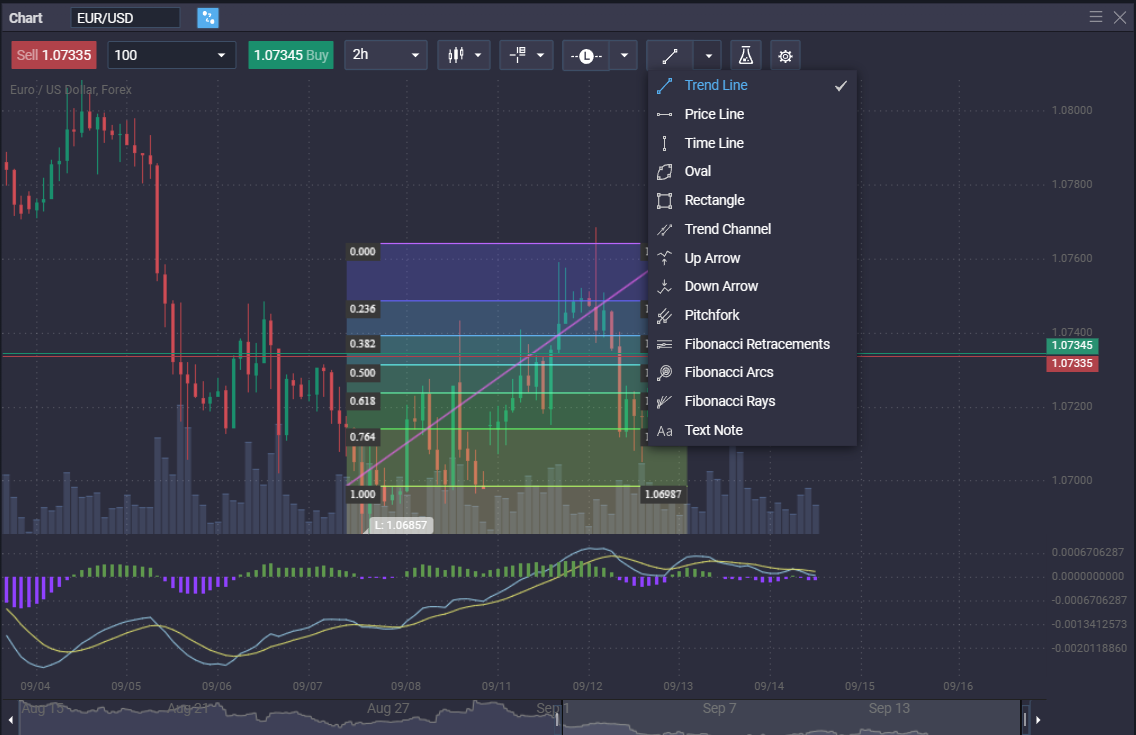The image size is (1136, 735).
Task: Expand the price line dropdown arrow
Action: 624,56
